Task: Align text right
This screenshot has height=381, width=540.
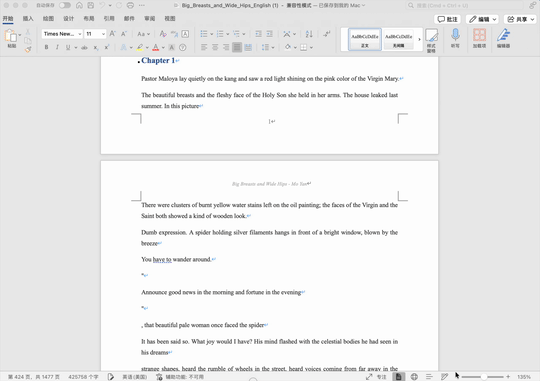Action: point(226,47)
